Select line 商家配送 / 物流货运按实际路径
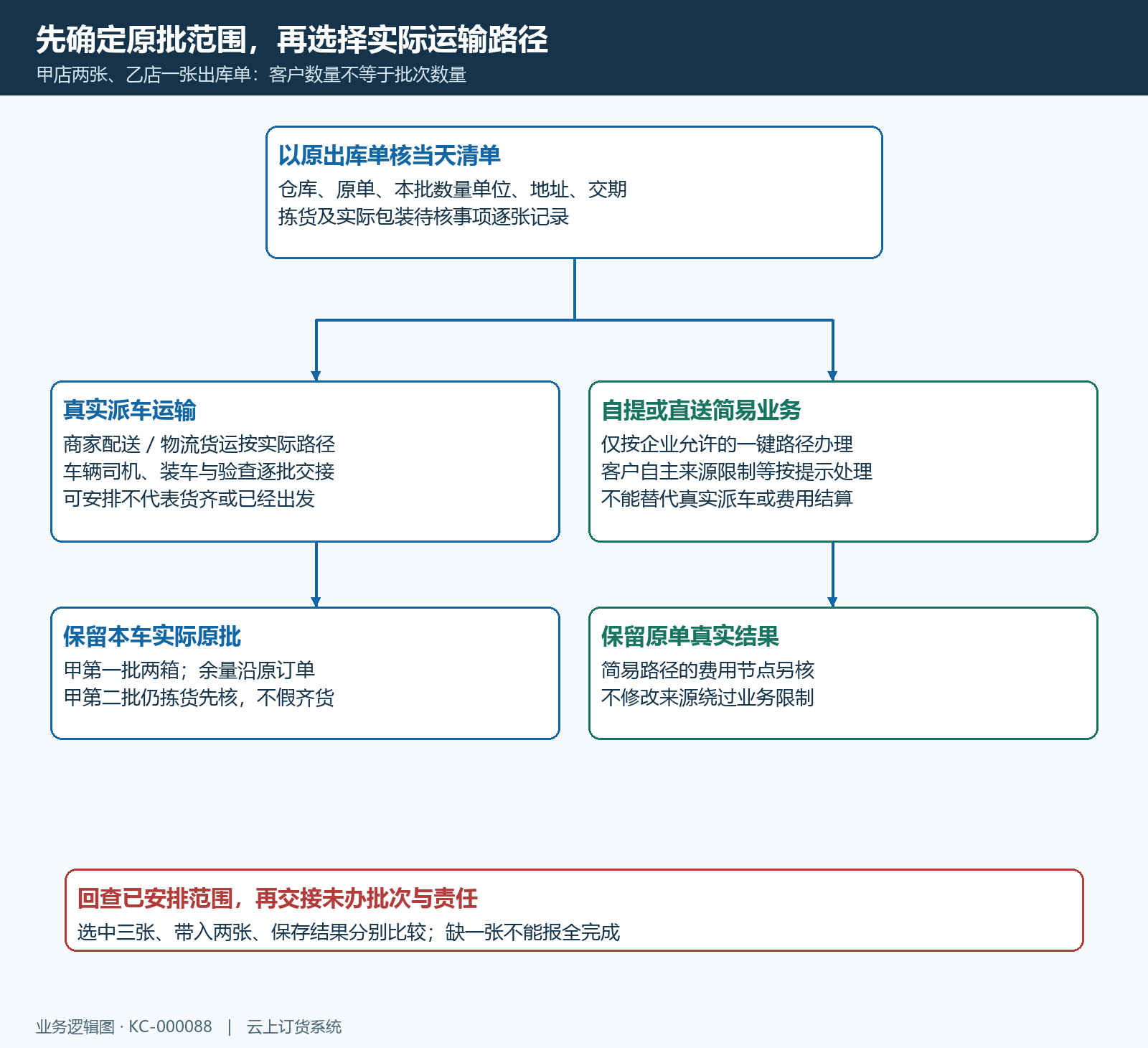The height and width of the screenshot is (1048, 1148). [199, 444]
